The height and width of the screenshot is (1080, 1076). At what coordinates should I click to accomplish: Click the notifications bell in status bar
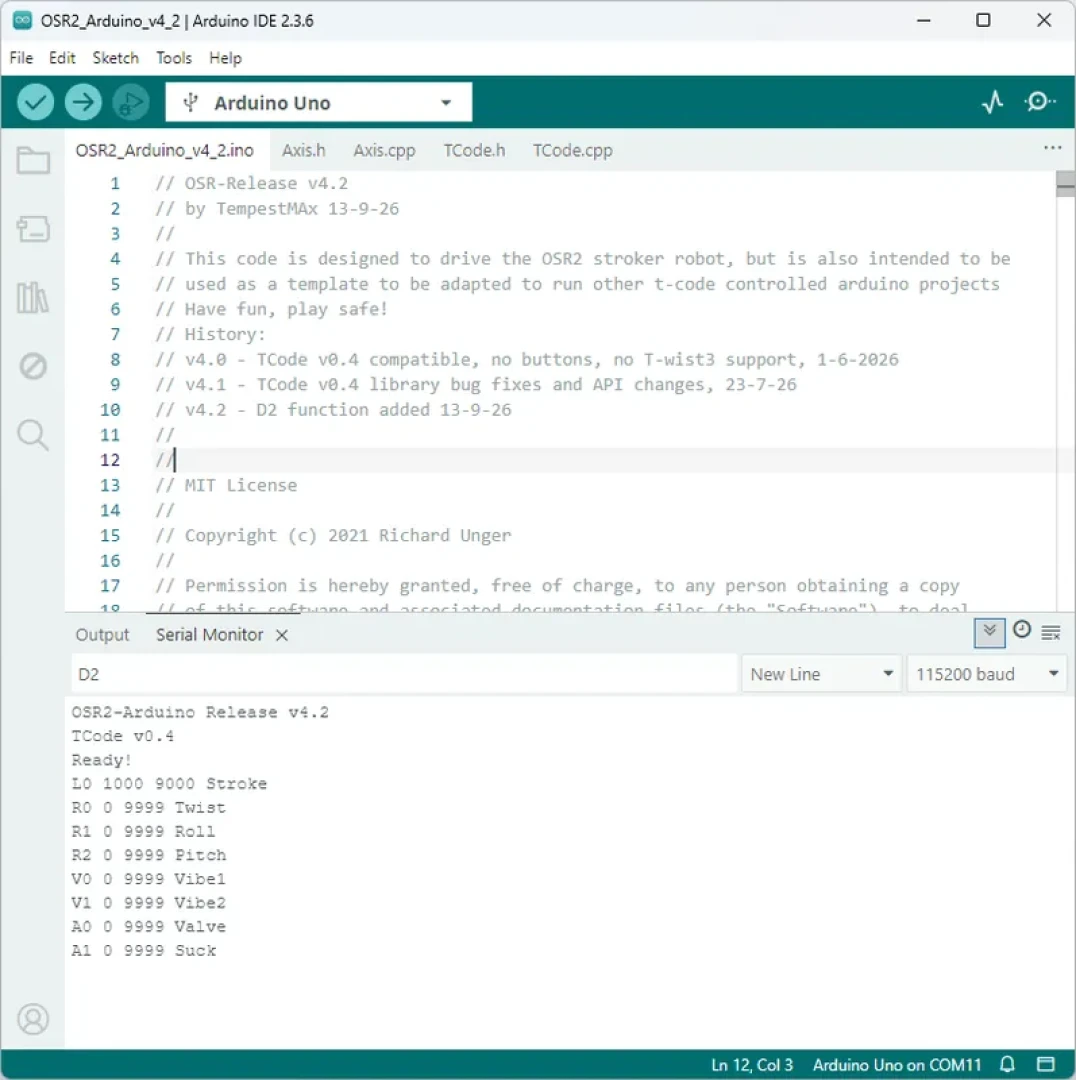1007,1064
